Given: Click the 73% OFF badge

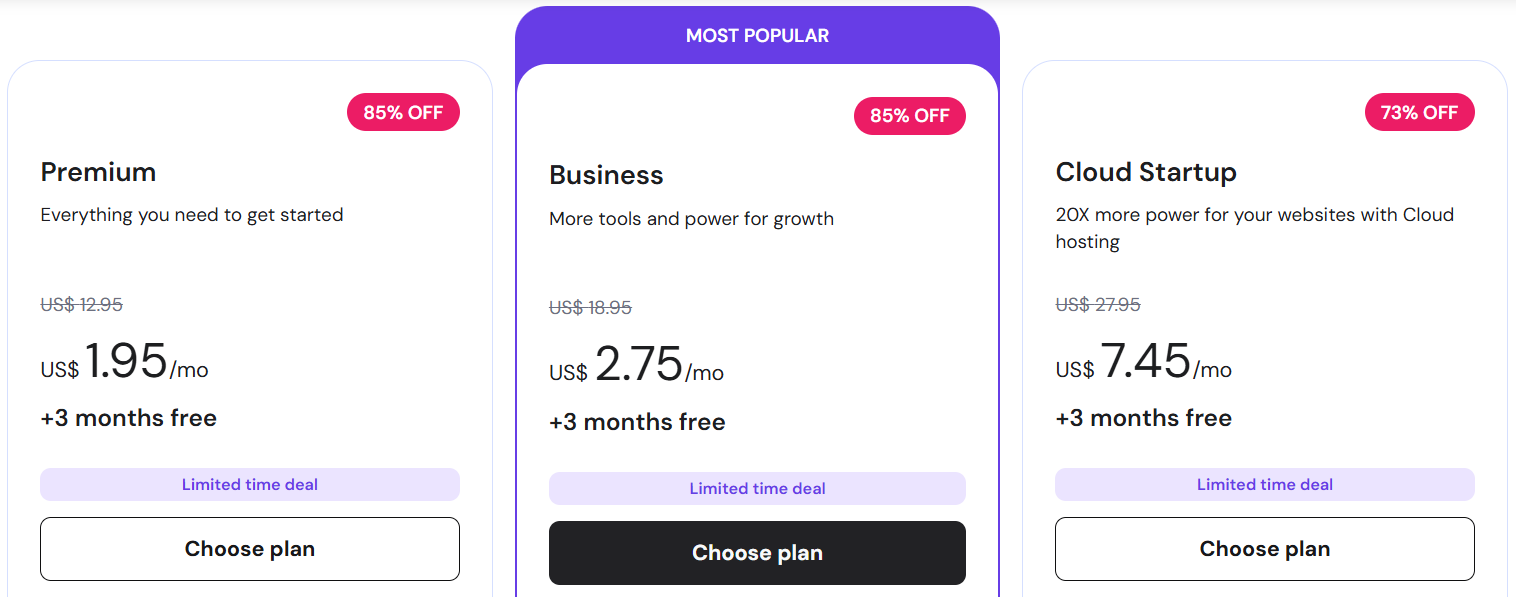Looking at the screenshot, I should point(1419,113).
